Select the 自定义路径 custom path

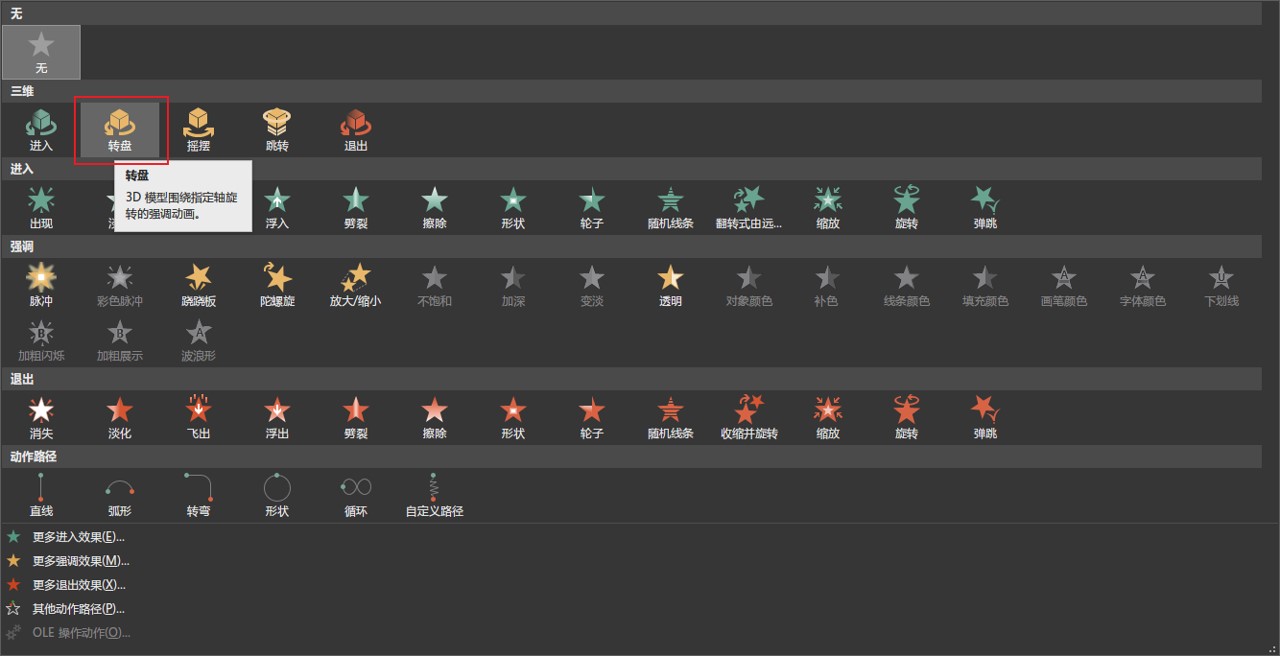click(434, 494)
